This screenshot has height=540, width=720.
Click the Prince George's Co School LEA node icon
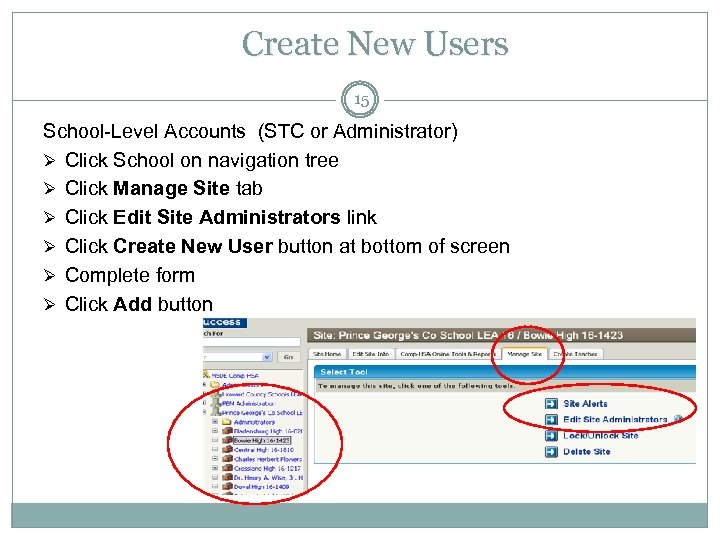point(216,412)
